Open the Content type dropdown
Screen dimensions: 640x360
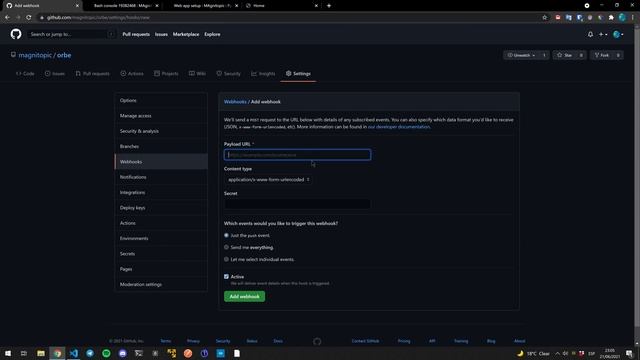(268, 180)
